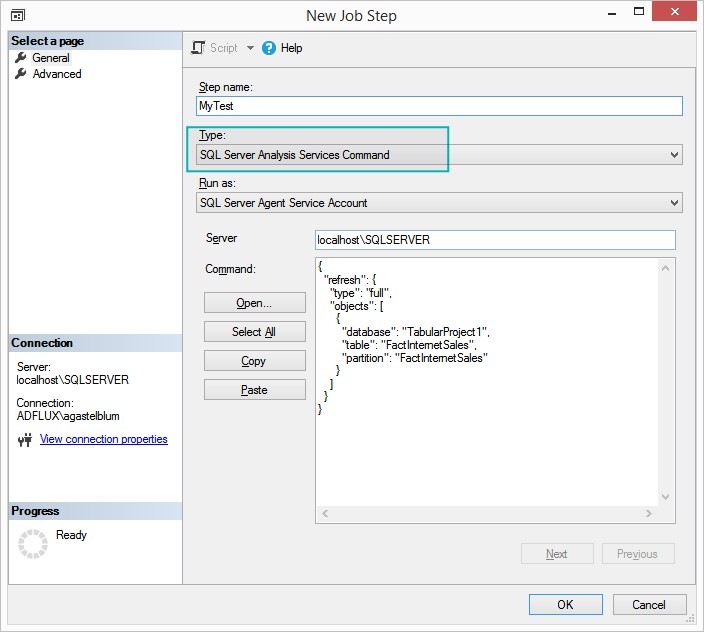Image resolution: width=704 pixels, height=632 pixels.
Task: Click the Command box scroll right arrow
Action: pos(649,513)
